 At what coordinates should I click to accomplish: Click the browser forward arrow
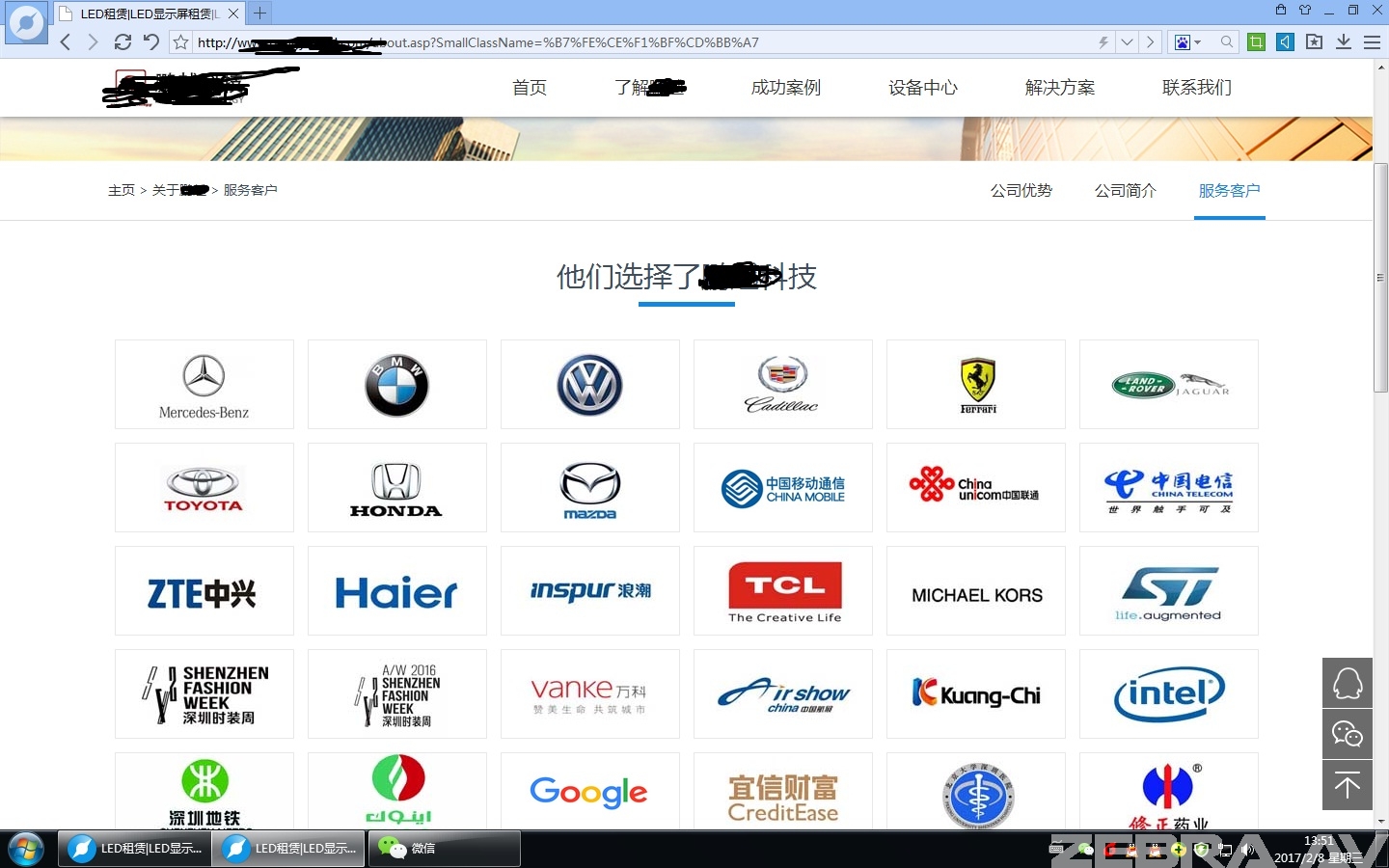click(93, 41)
